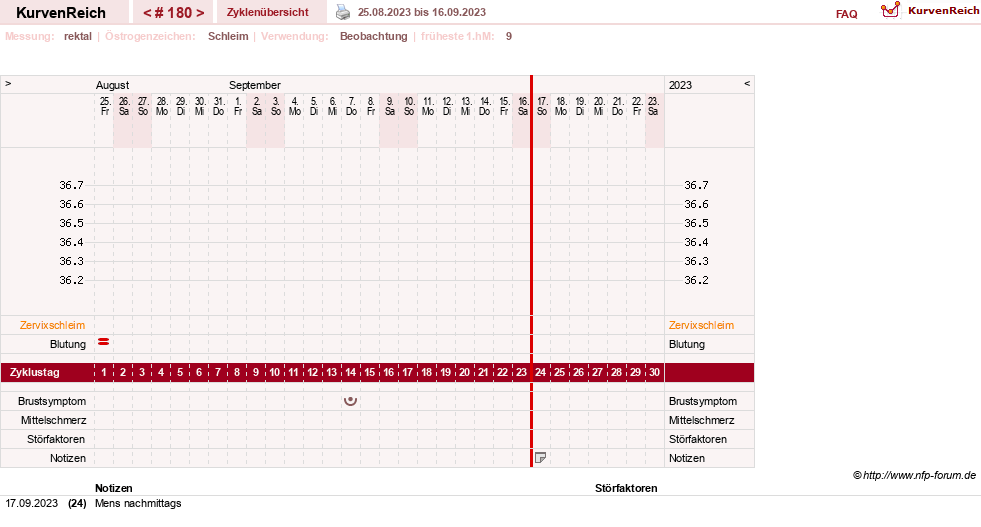Click the 2023 year label

(680, 85)
